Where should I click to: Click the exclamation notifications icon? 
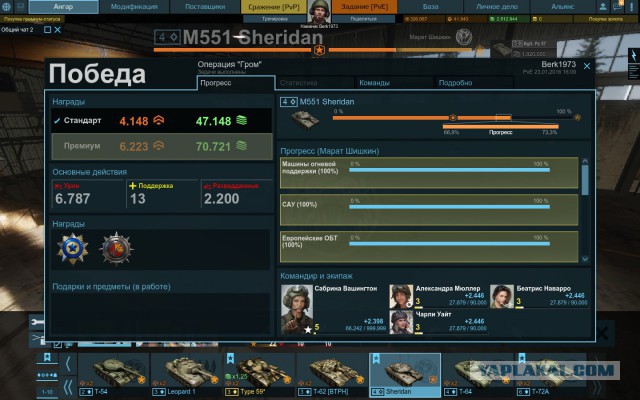631,7
